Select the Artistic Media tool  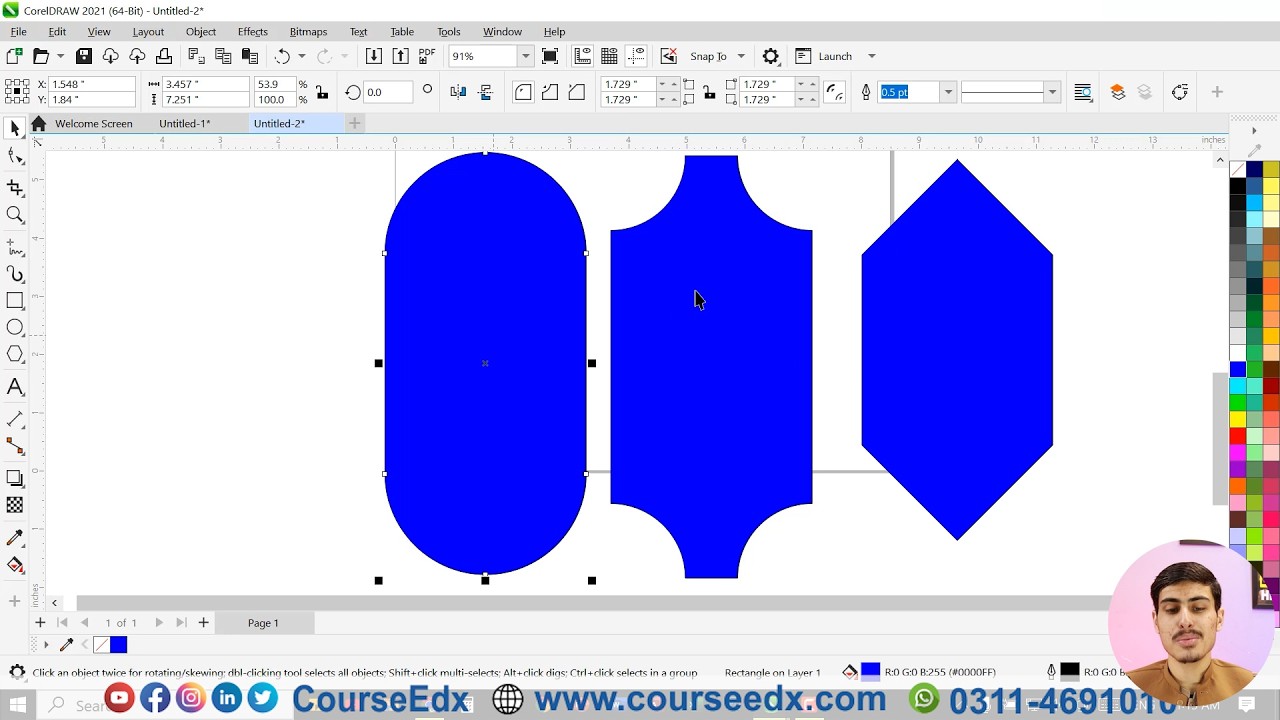[15, 273]
